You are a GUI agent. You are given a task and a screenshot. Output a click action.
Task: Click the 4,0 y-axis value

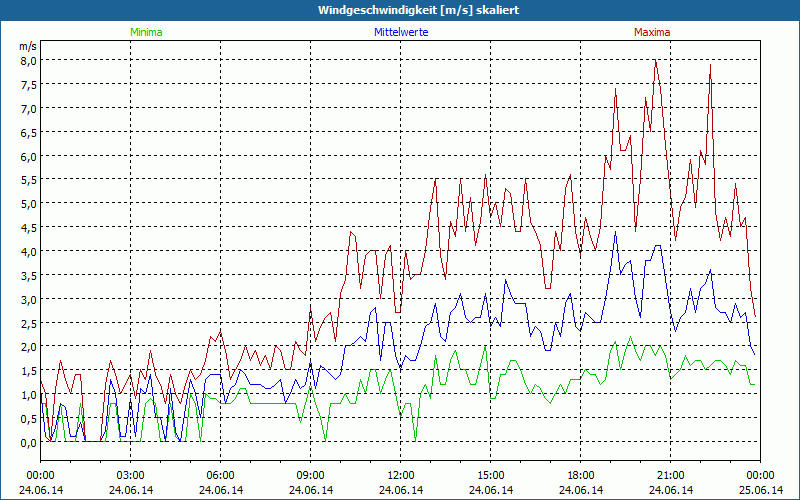point(29,252)
